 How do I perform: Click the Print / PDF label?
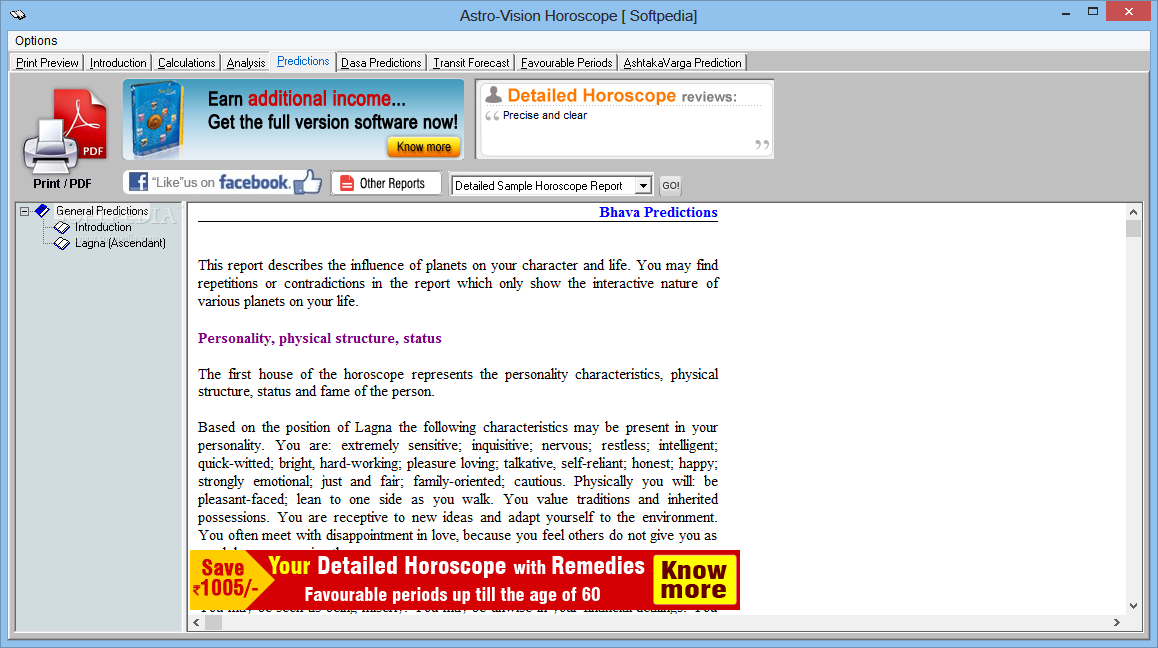62,183
